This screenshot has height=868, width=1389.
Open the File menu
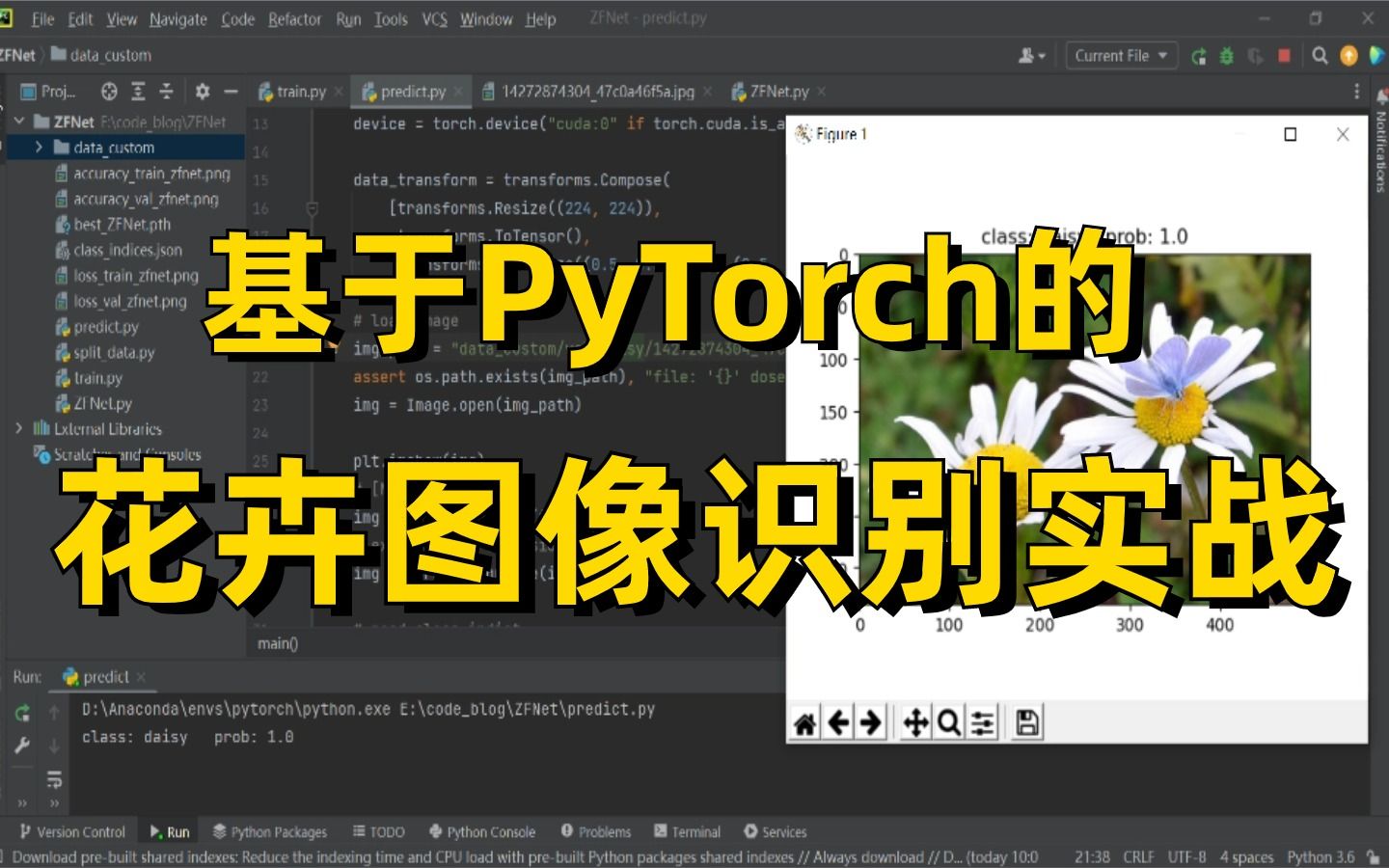[x=42, y=19]
